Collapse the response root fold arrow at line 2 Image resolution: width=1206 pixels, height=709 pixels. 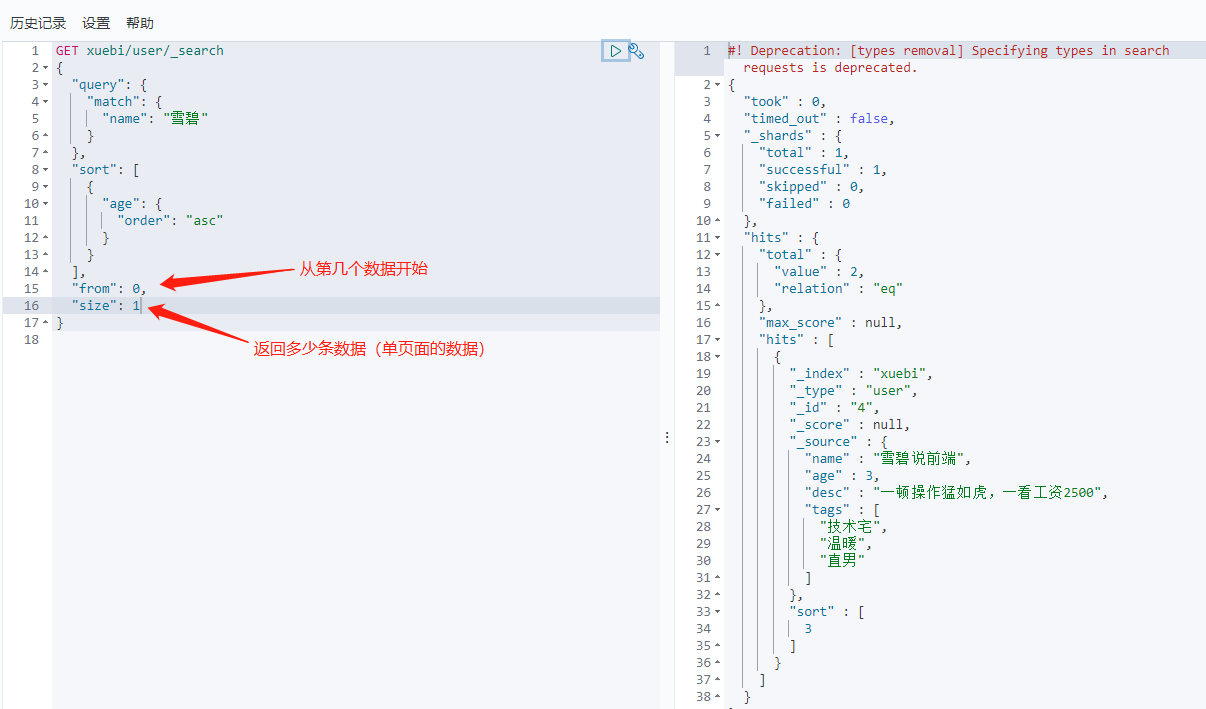(x=719, y=85)
